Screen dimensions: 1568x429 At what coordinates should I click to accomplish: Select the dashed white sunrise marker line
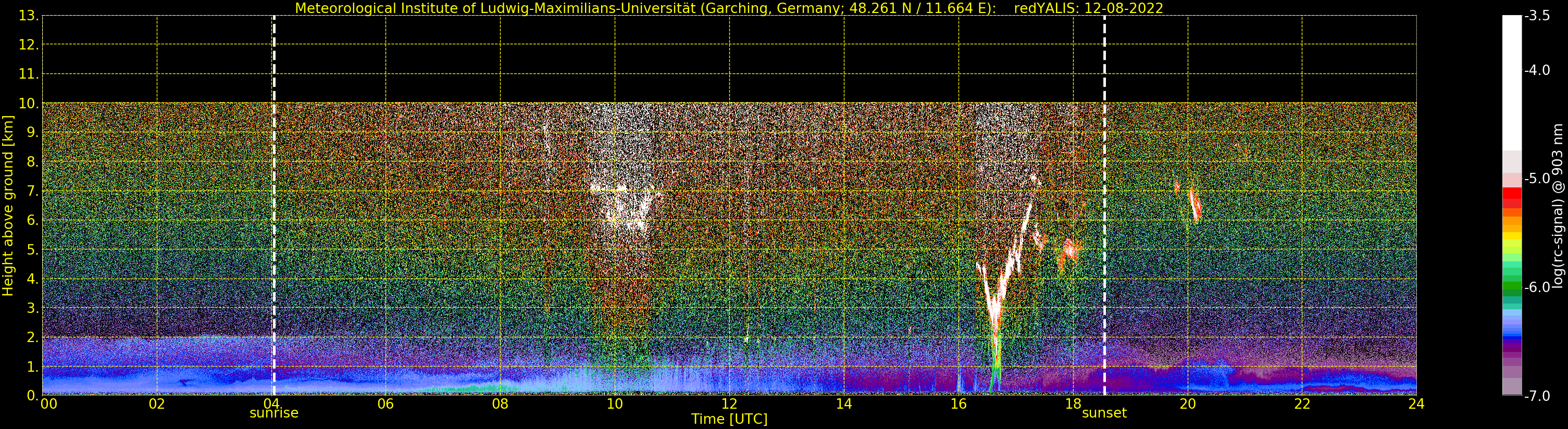[274, 206]
